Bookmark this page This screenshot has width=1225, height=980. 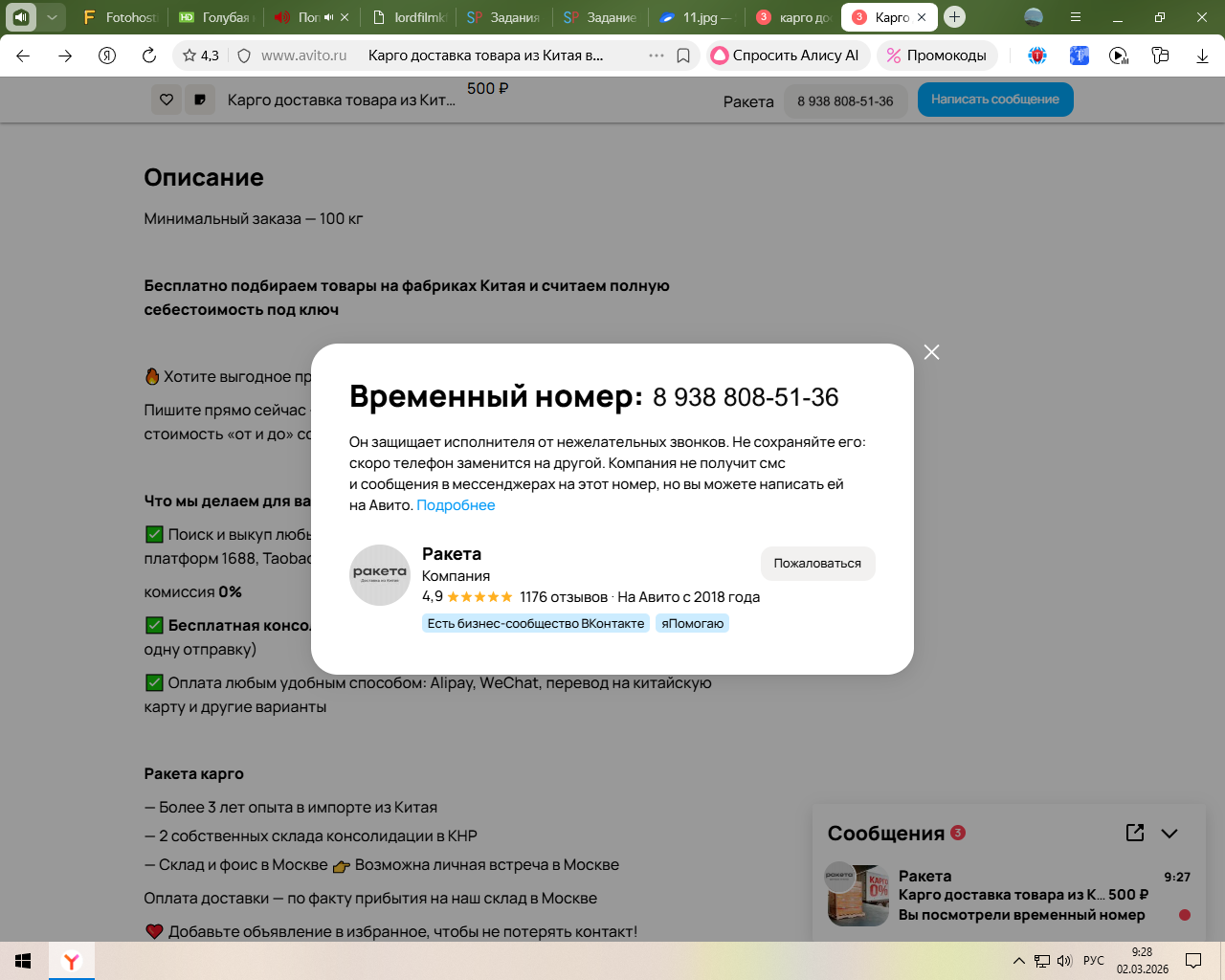coord(683,56)
